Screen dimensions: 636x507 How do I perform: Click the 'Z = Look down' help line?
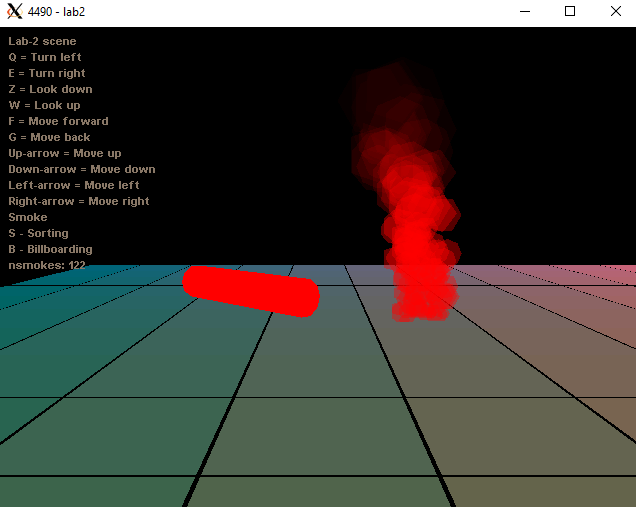tap(50, 89)
